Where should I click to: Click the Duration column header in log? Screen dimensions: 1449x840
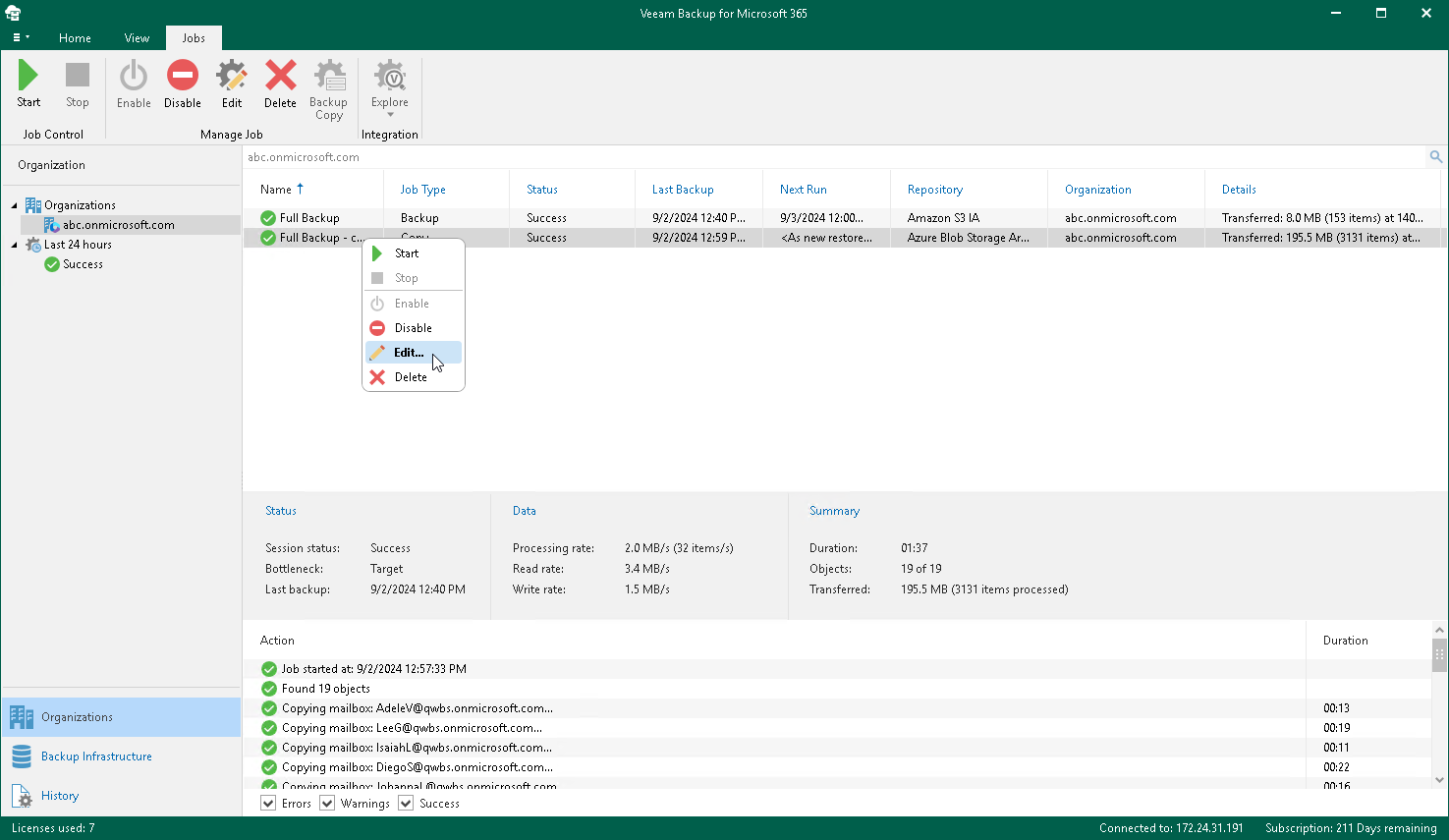1369,641
